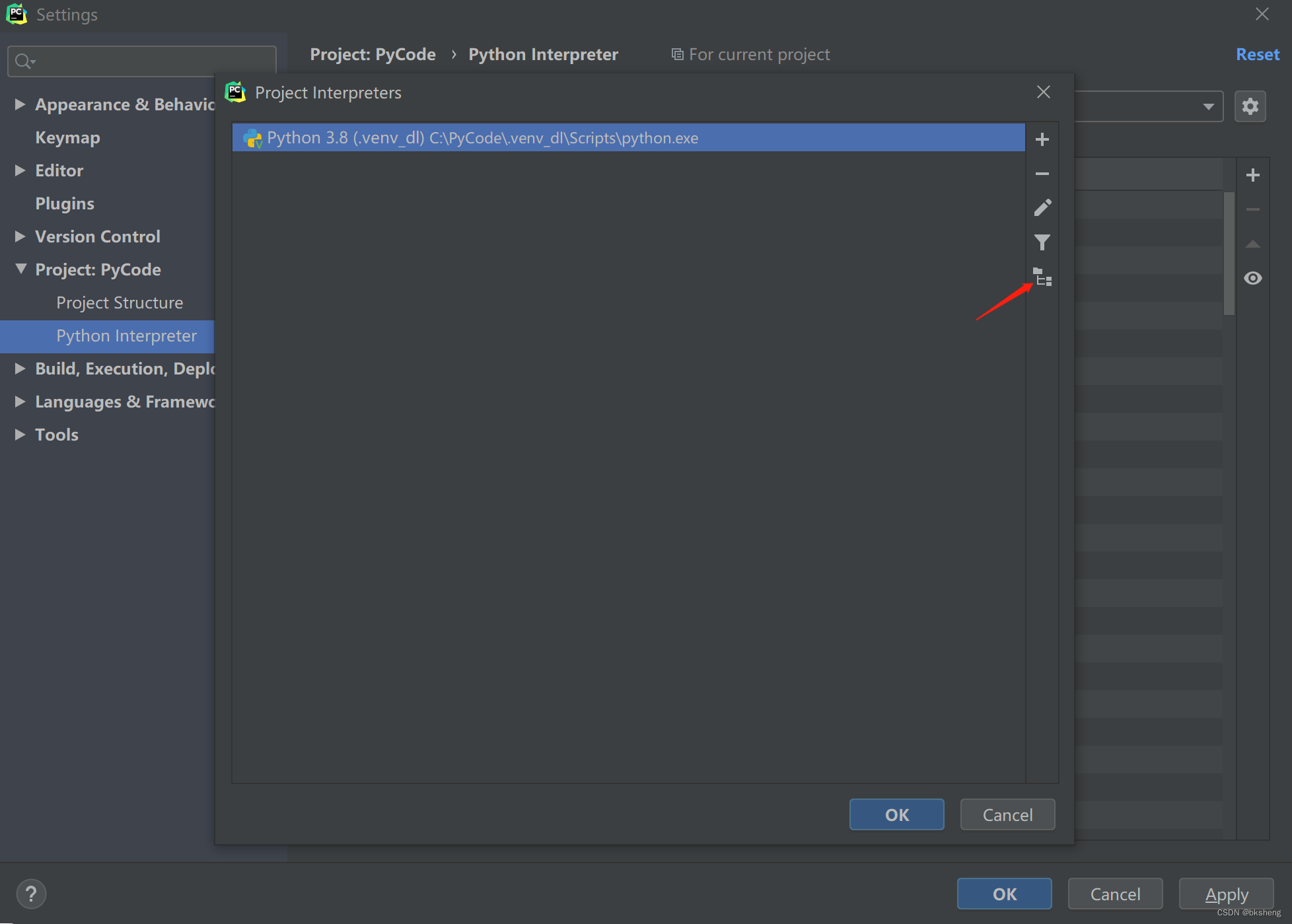Click the filter interpreters funnel icon
The height and width of the screenshot is (924, 1292).
click(1043, 242)
